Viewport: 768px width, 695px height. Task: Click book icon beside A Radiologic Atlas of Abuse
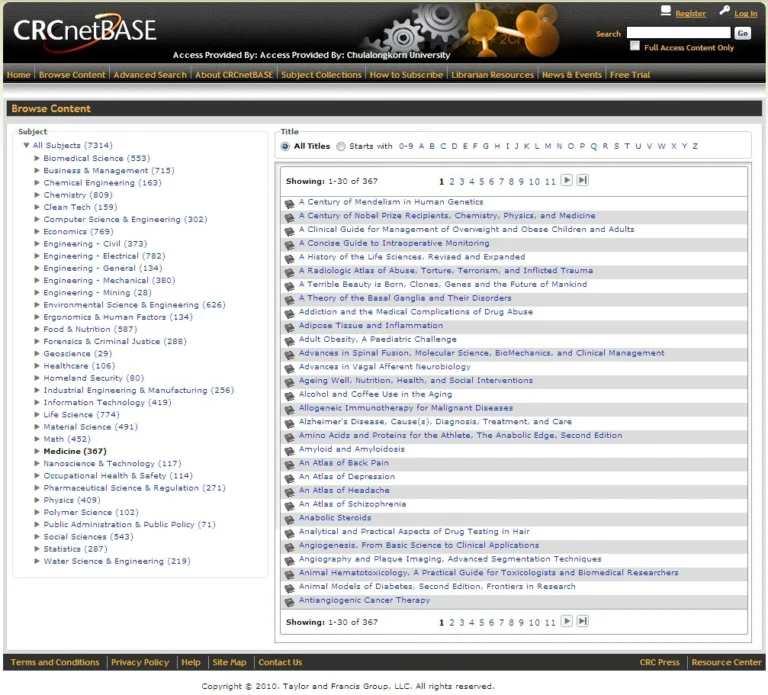pyautogui.click(x=289, y=272)
